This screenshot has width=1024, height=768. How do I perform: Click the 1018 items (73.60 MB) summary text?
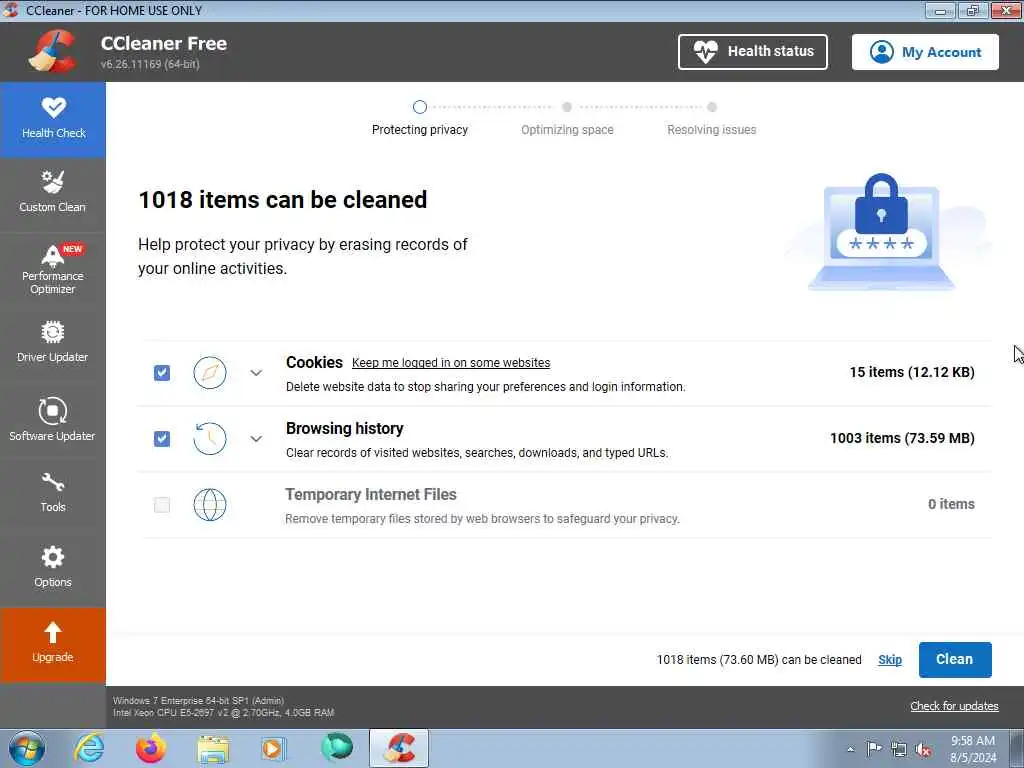[x=759, y=660]
